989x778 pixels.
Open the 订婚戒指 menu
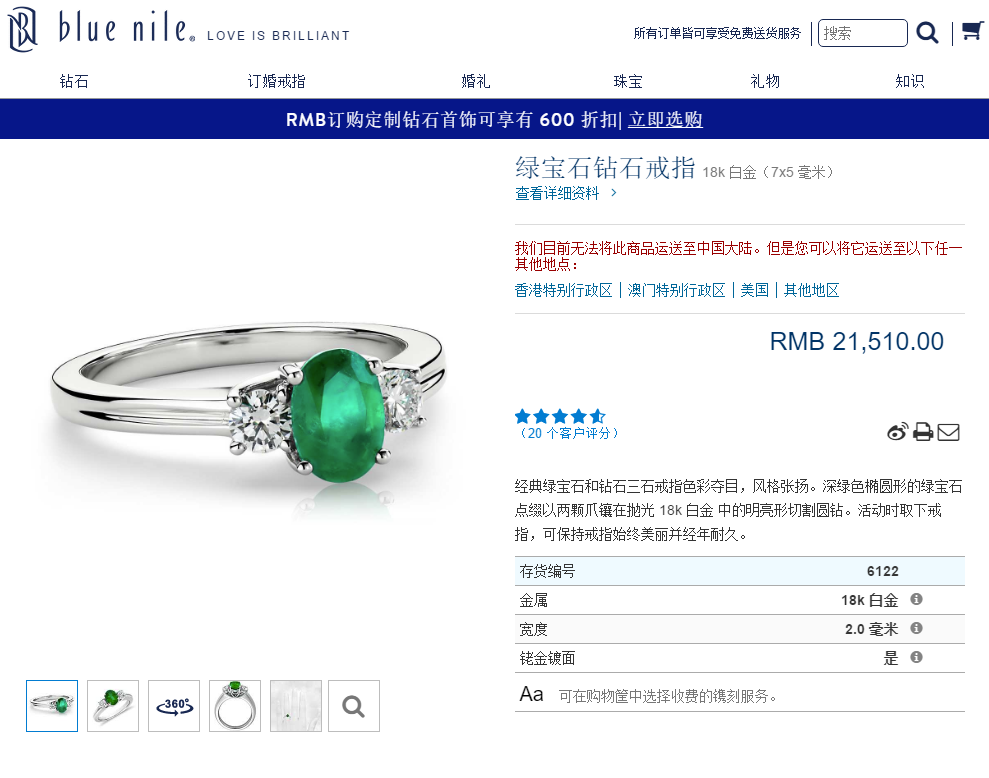pyautogui.click(x=276, y=81)
